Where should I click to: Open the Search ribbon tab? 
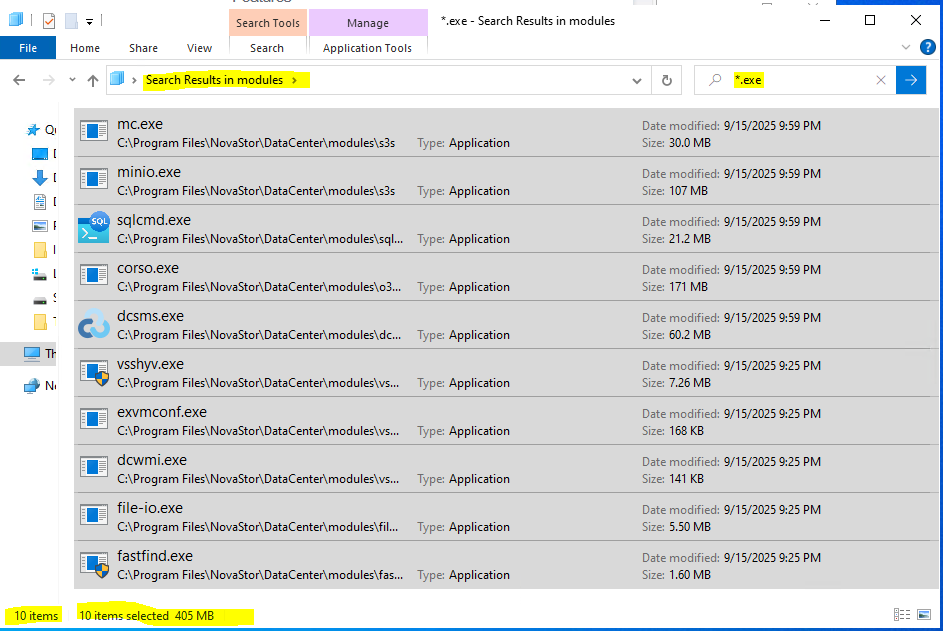(x=267, y=48)
